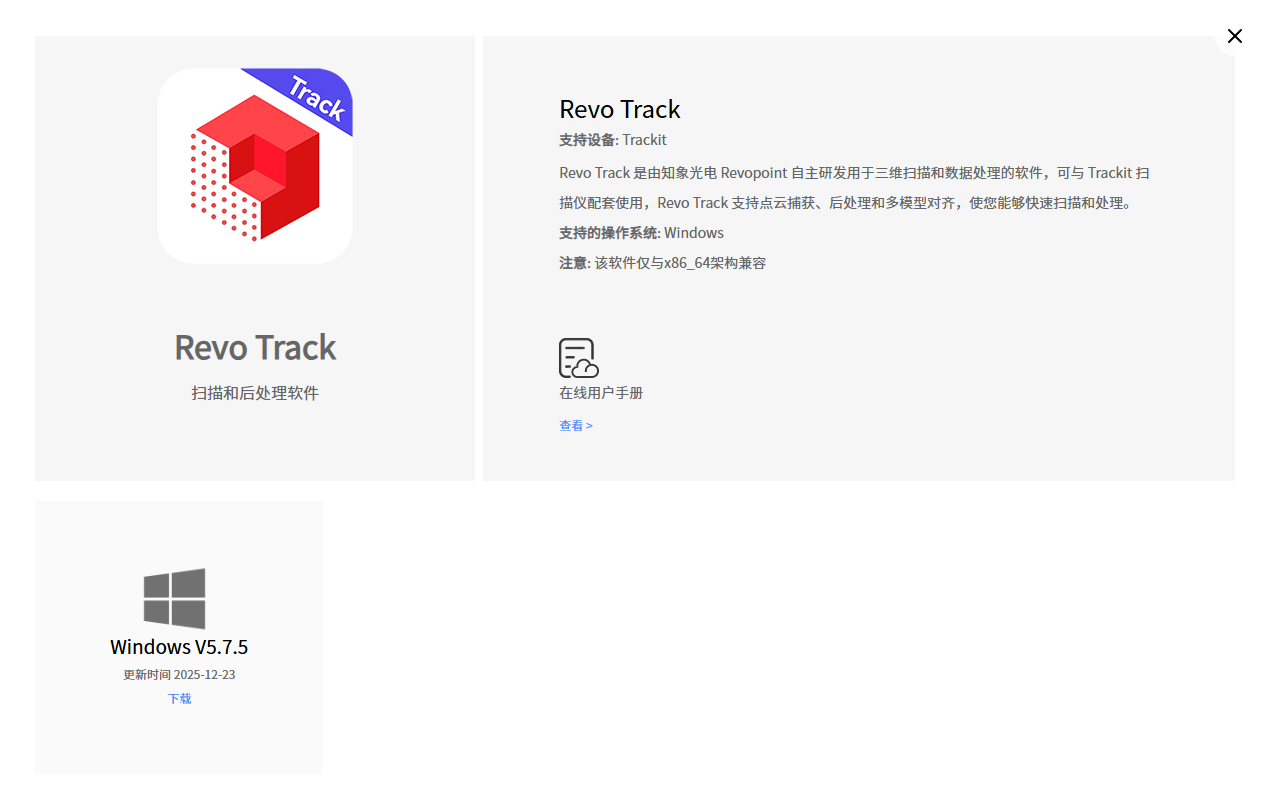Click the 支持的操作系统: Windows line
Screen dimensions: 1269x810
(641, 233)
